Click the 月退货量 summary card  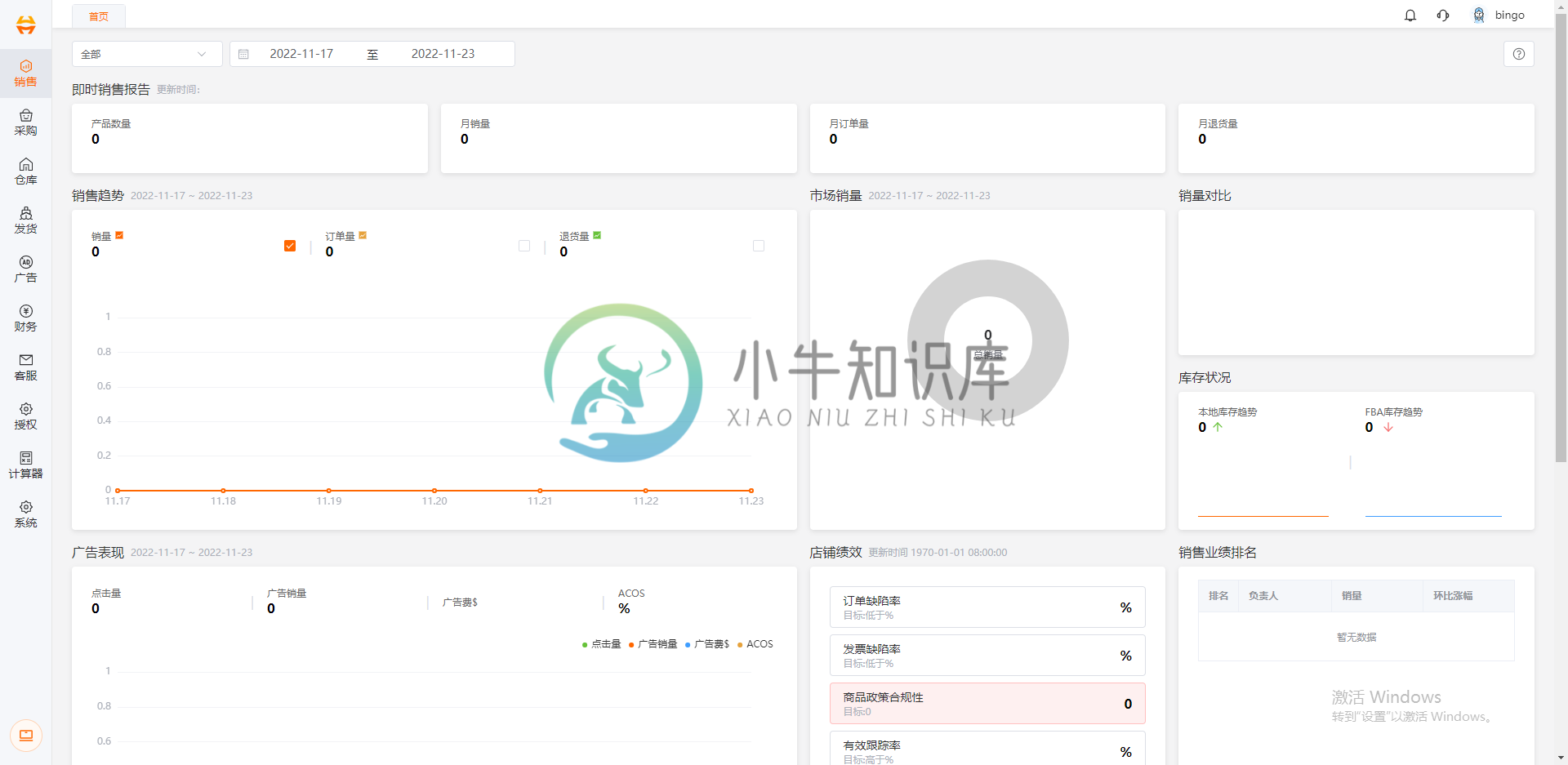pos(1356,138)
